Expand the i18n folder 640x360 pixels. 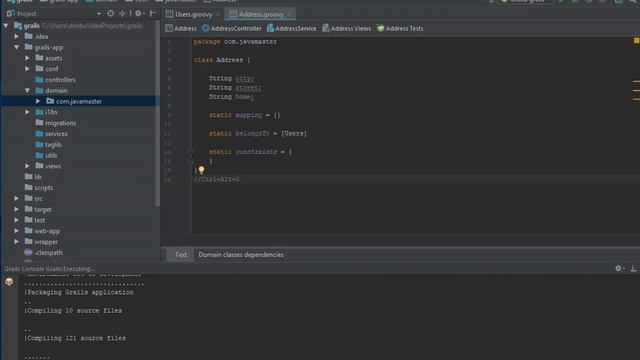(27, 112)
